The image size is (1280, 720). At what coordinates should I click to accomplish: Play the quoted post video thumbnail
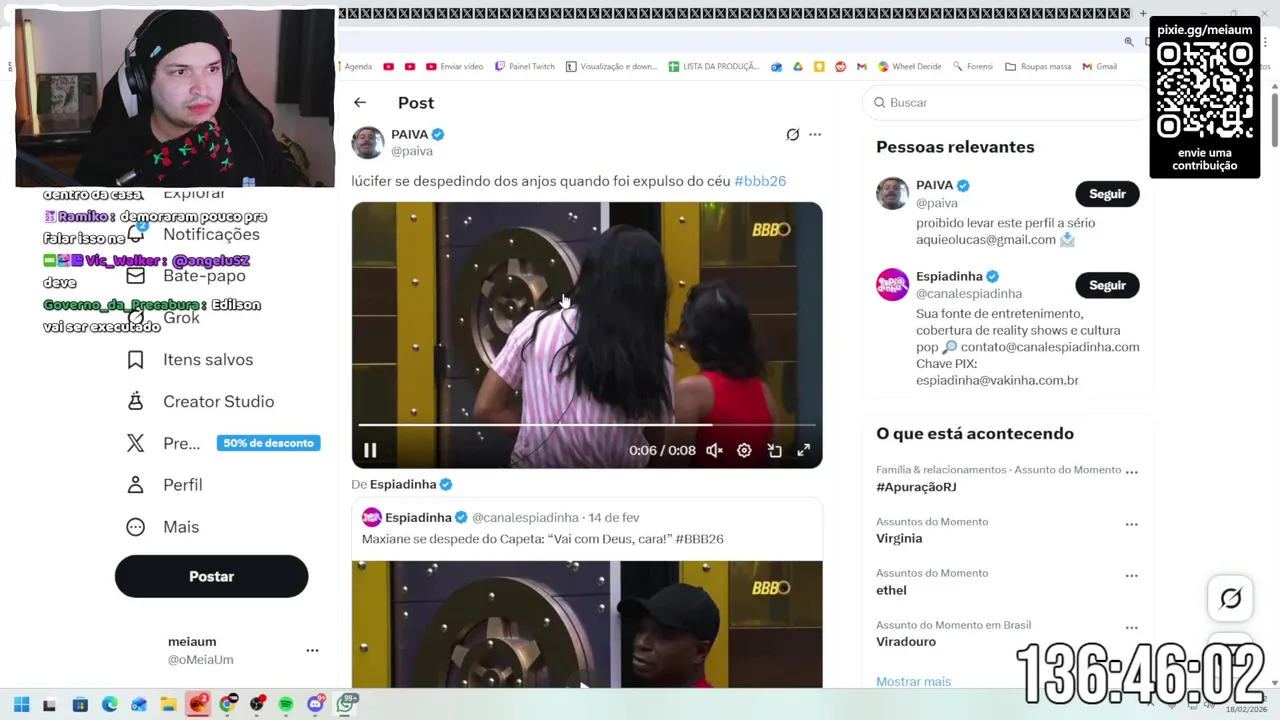[587, 624]
